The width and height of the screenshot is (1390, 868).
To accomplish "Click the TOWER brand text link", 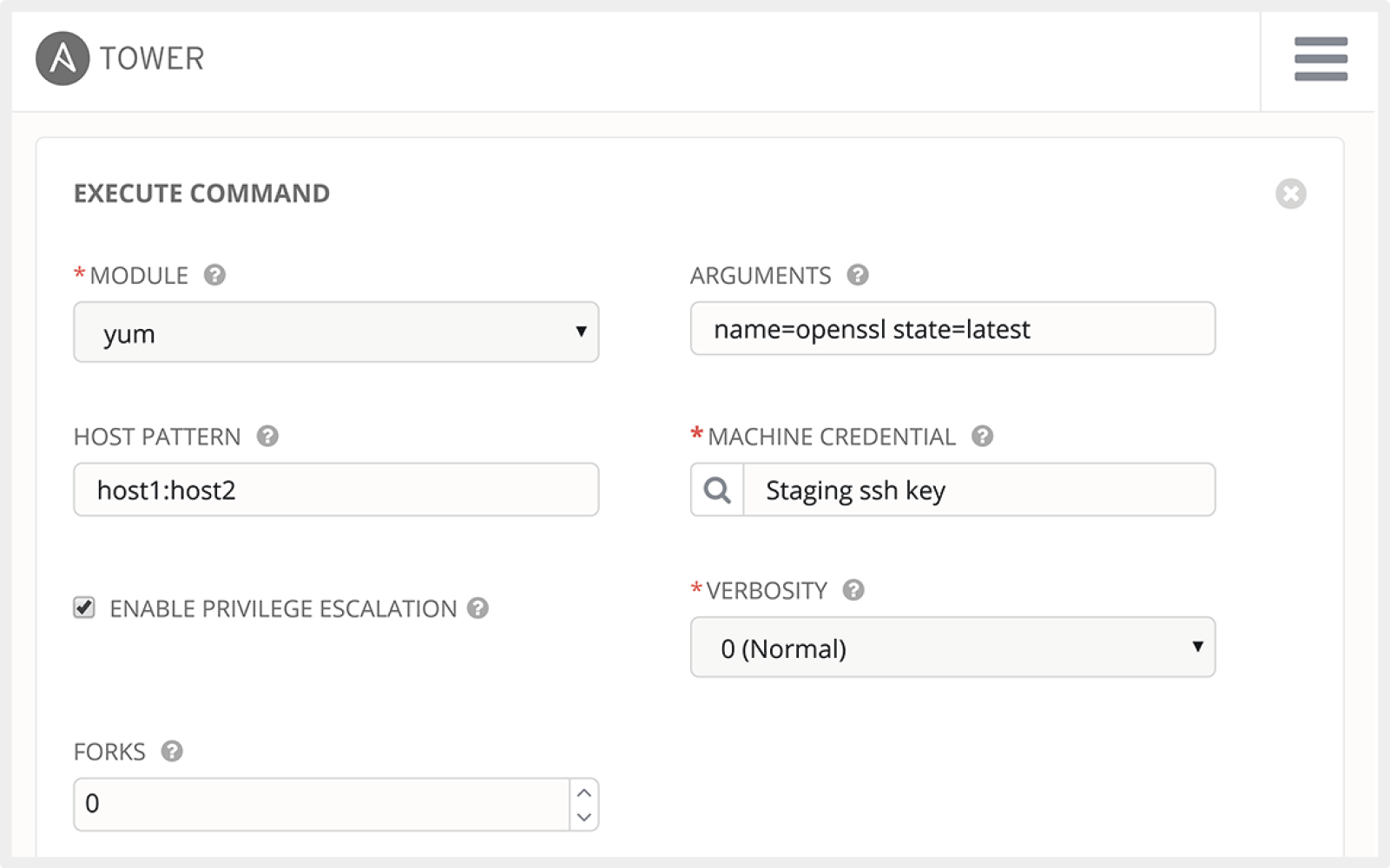I will [x=152, y=59].
